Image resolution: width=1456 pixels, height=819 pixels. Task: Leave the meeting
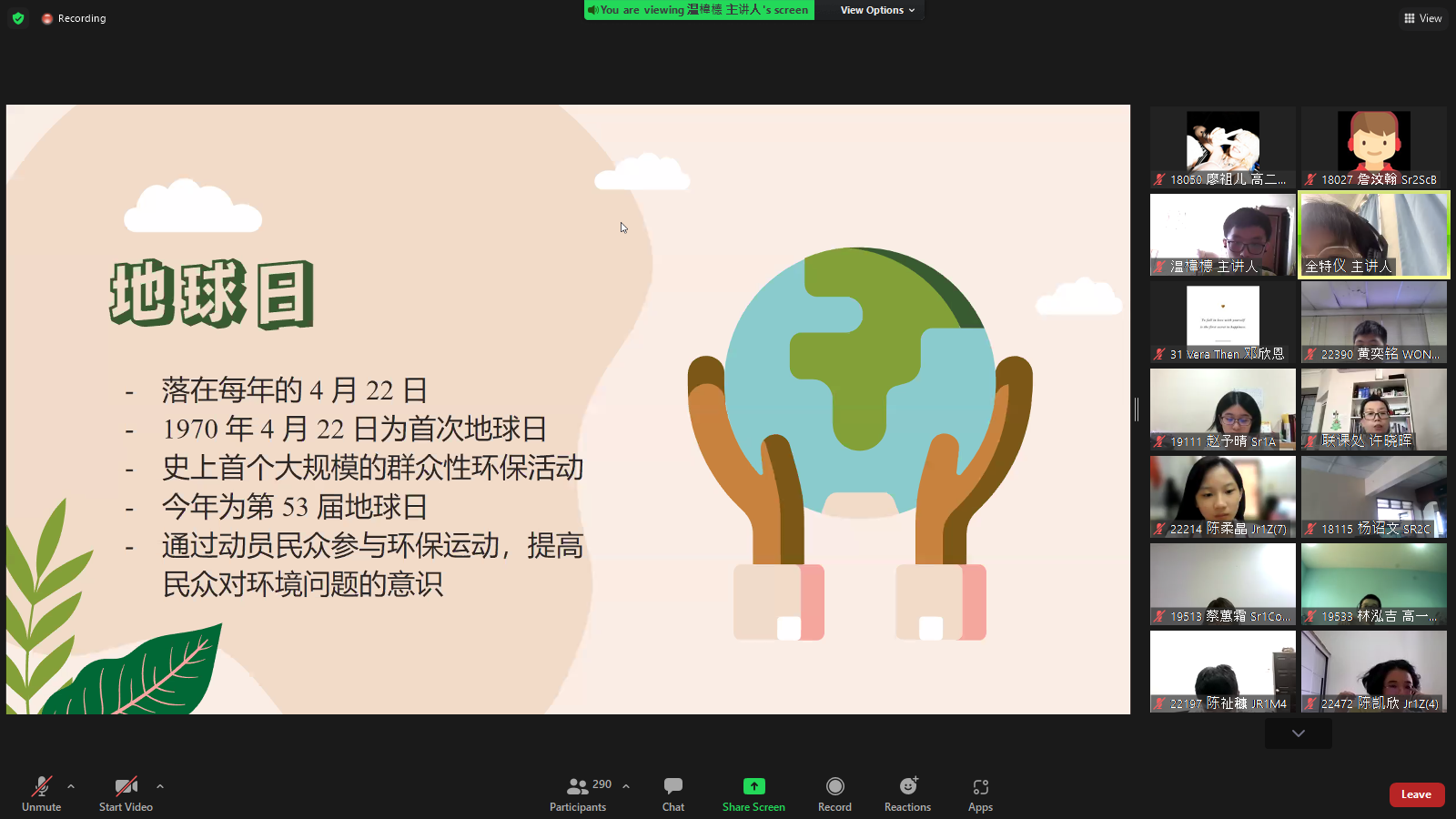coord(1417,794)
